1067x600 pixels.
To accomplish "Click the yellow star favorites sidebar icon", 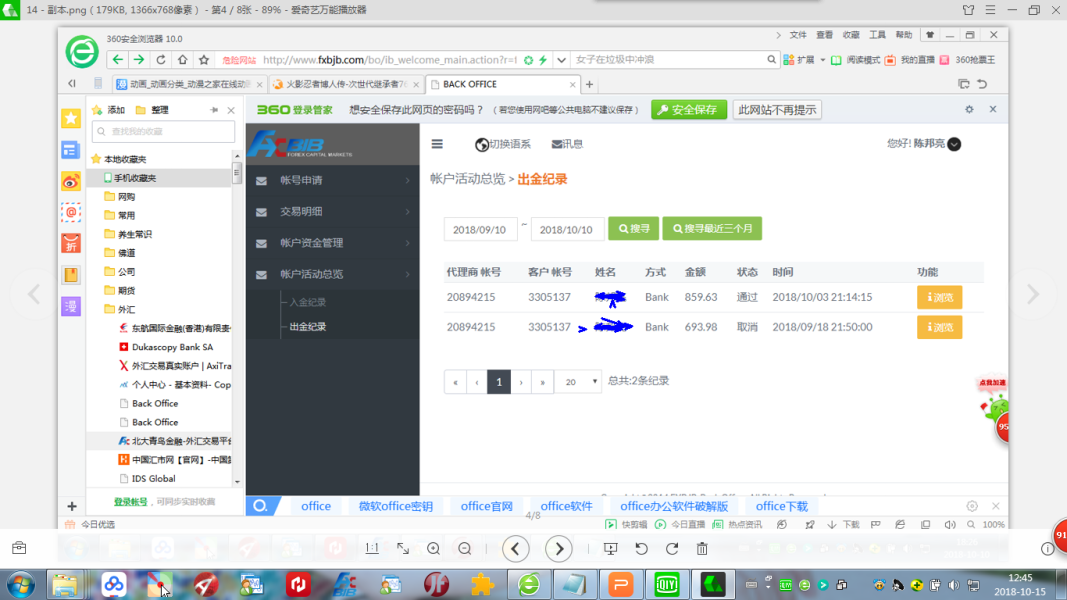I will point(71,118).
